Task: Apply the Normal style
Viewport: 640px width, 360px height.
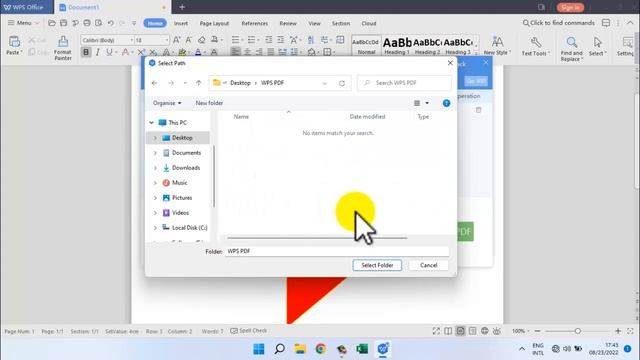Action: coord(366,45)
